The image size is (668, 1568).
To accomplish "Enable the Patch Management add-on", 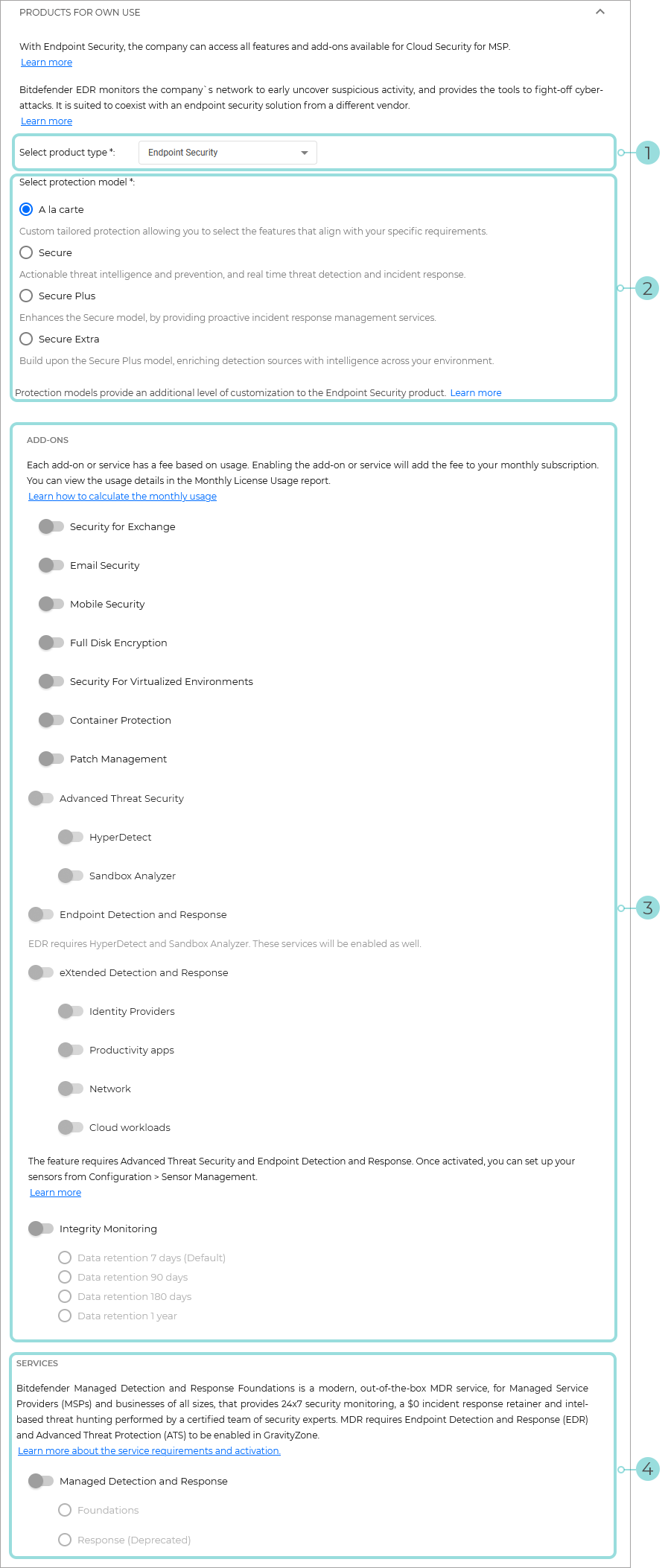I will click(x=51, y=759).
